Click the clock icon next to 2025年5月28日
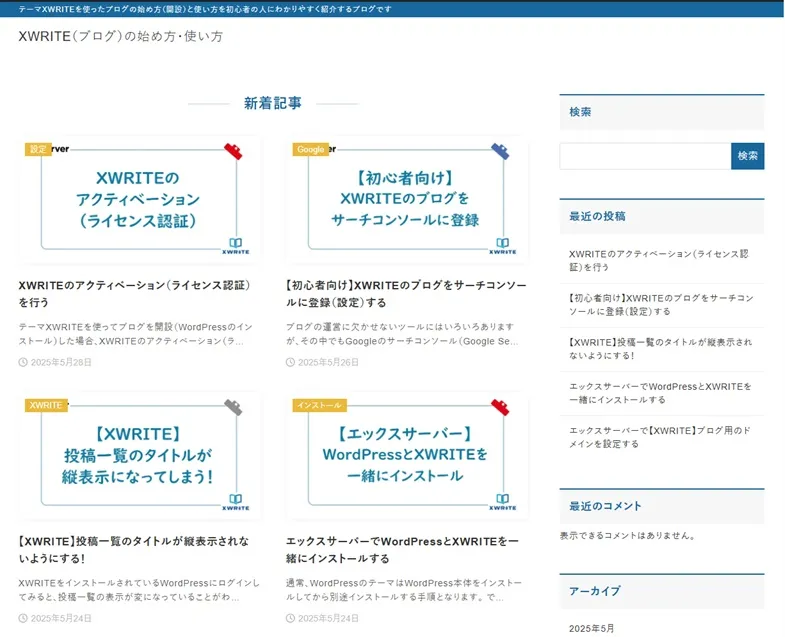This screenshot has height=637, width=785. pyautogui.click(x=23, y=362)
